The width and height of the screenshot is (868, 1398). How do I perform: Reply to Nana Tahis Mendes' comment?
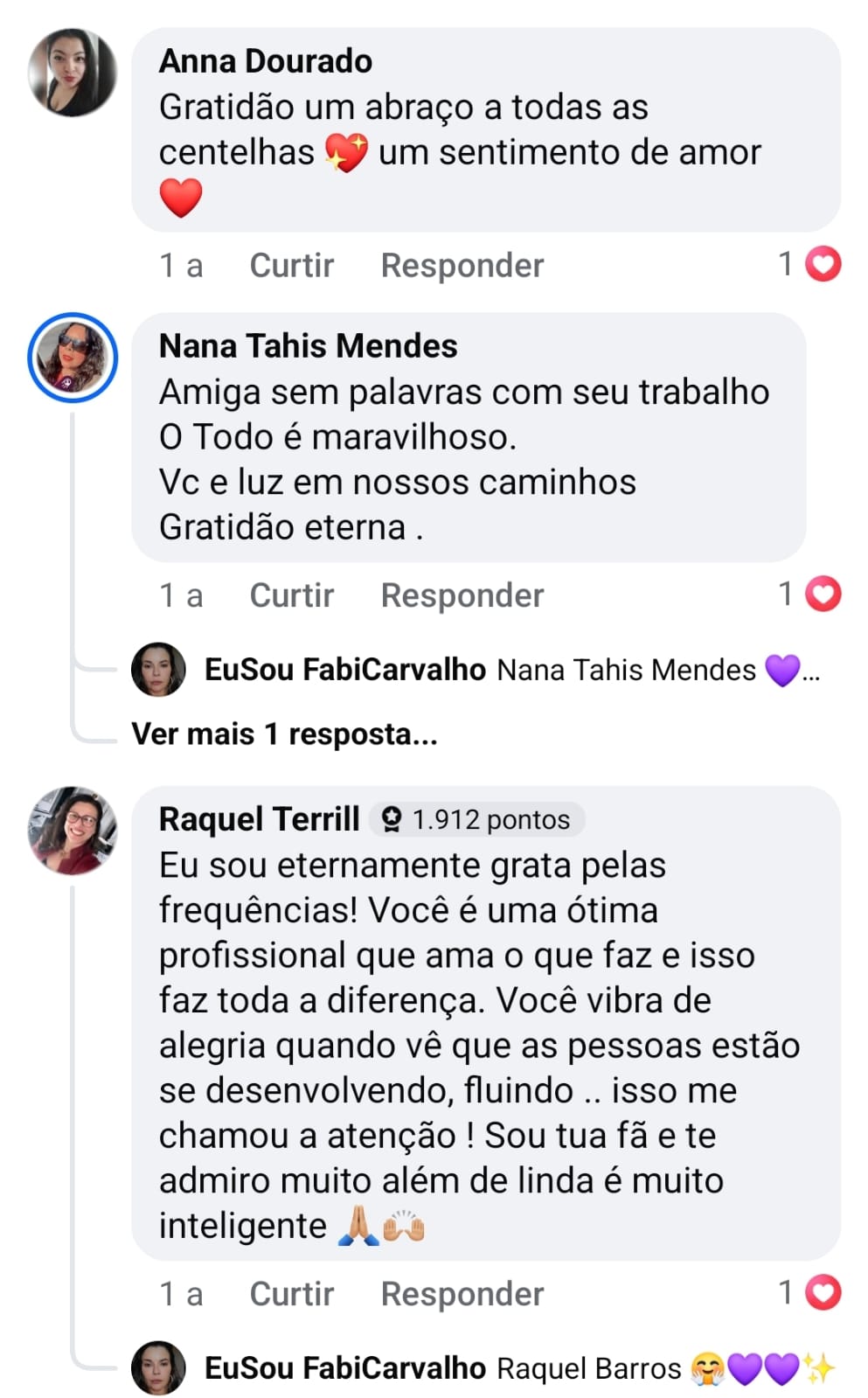pyautogui.click(x=462, y=595)
